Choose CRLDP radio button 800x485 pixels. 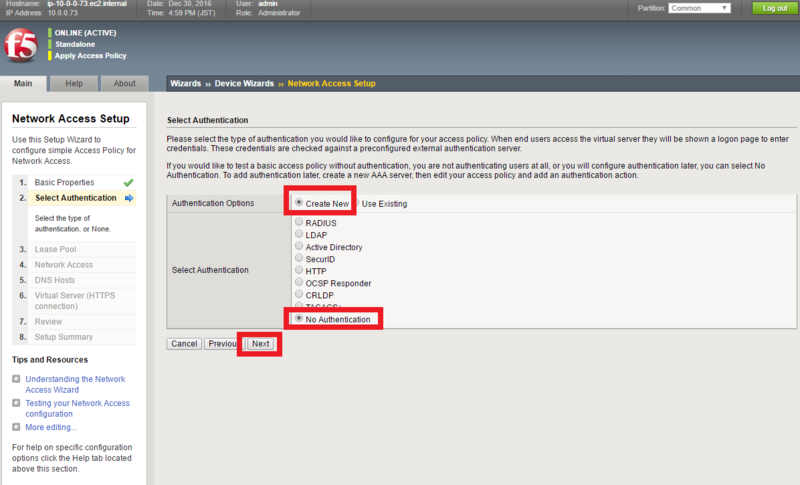(299, 294)
